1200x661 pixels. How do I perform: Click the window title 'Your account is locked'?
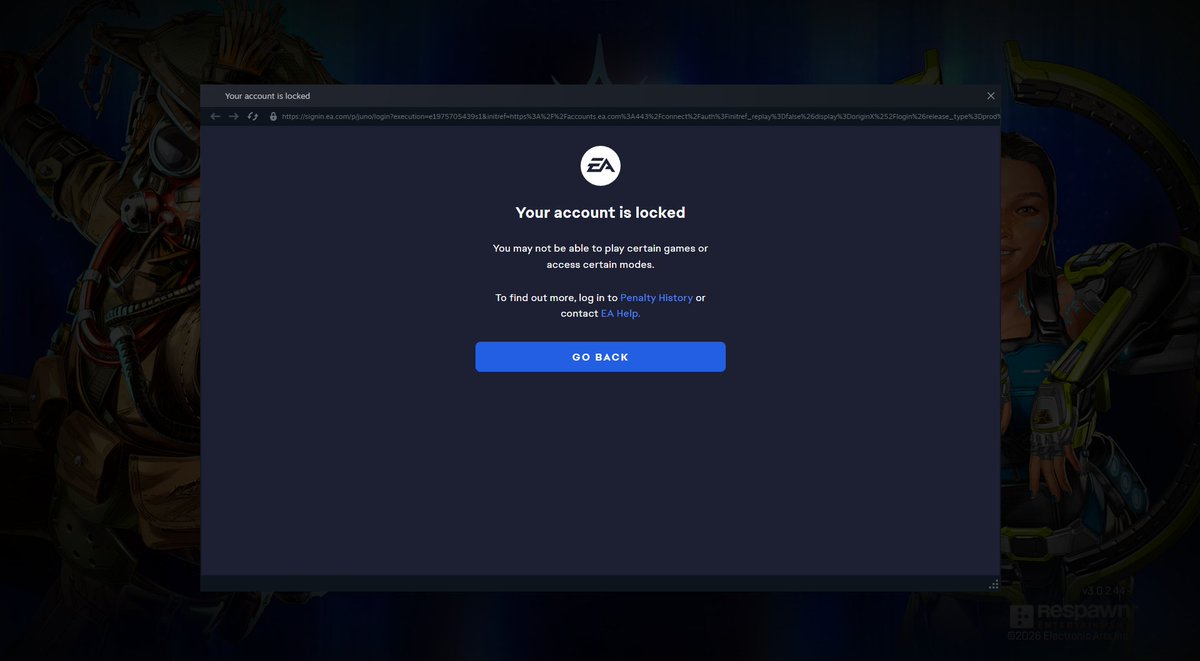pos(267,96)
